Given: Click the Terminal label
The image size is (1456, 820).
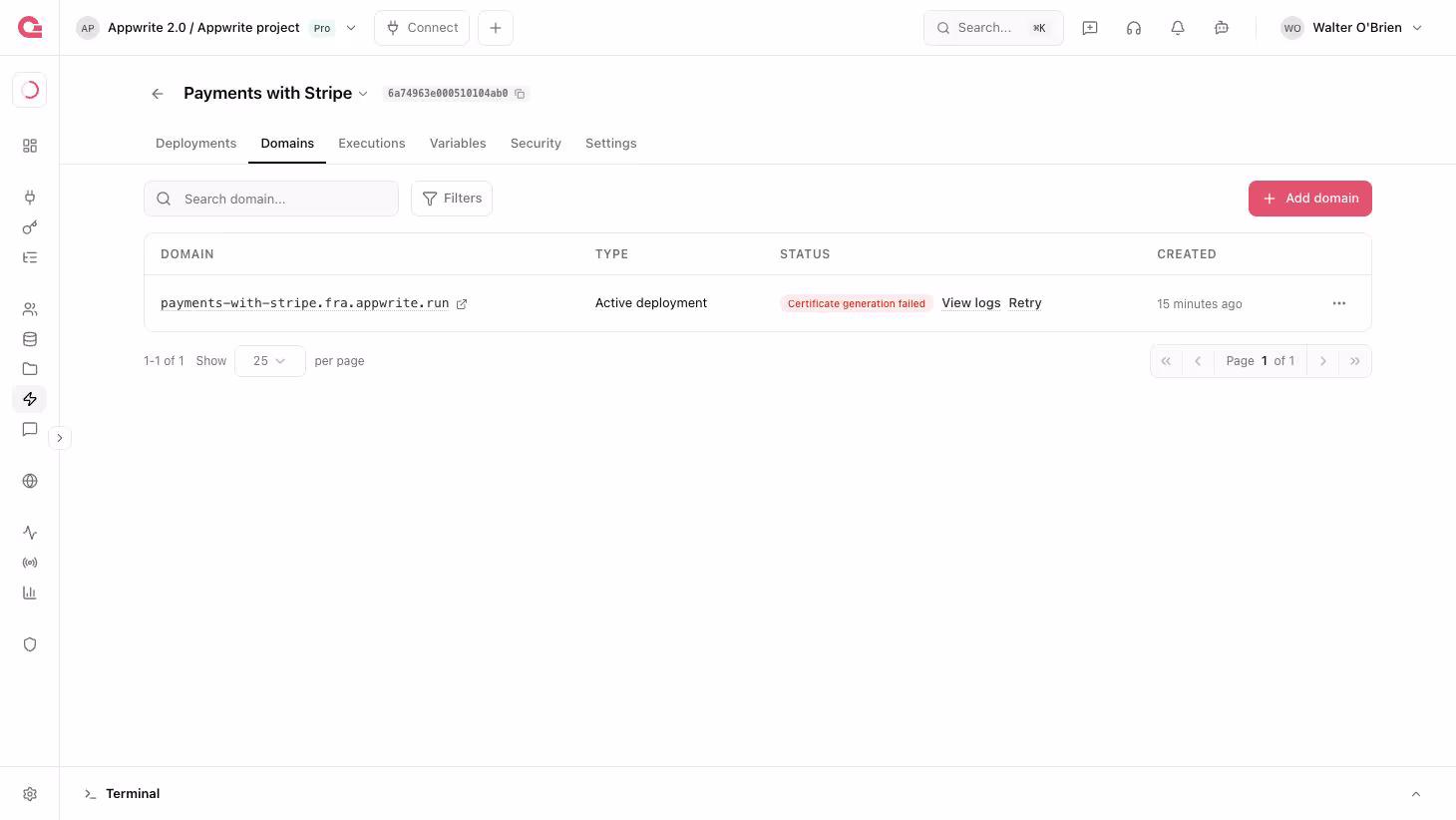Looking at the screenshot, I should point(133,794).
